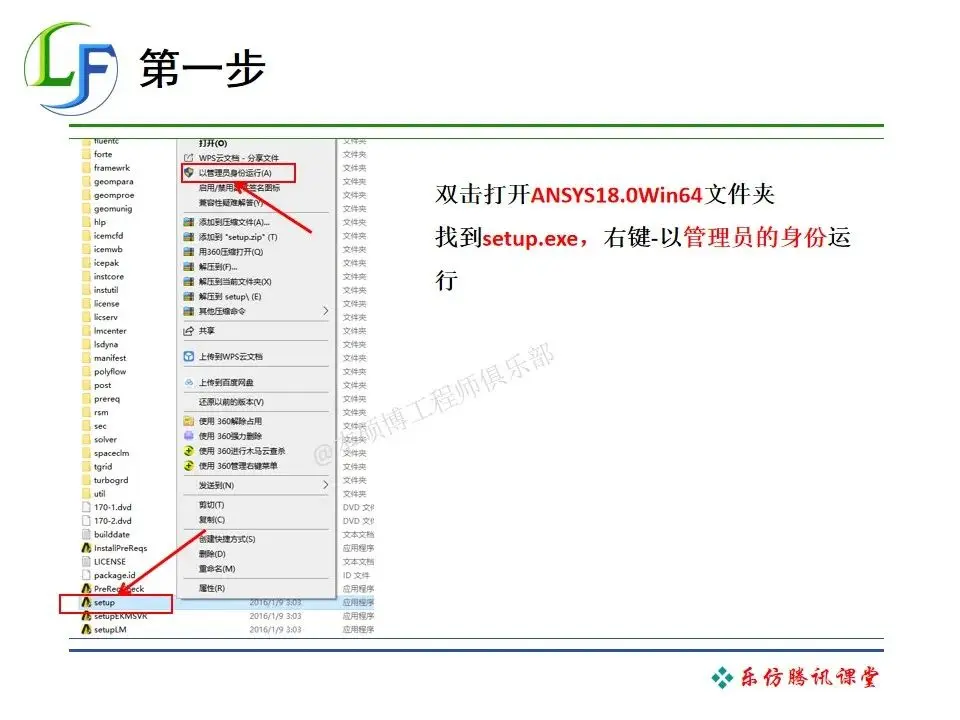Select the file named setupLM
This screenshot has height=720, width=960.
110,629
